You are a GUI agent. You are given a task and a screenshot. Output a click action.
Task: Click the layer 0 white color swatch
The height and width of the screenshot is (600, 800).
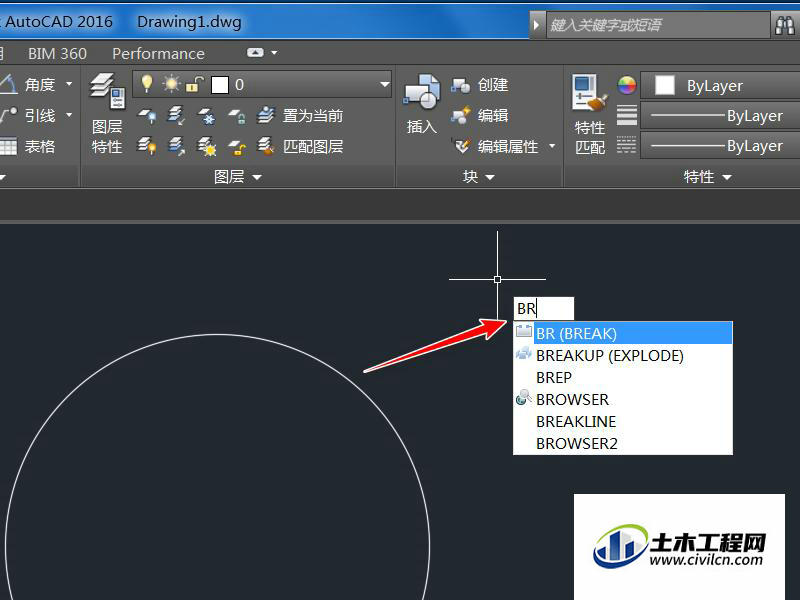[x=220, y=85]
